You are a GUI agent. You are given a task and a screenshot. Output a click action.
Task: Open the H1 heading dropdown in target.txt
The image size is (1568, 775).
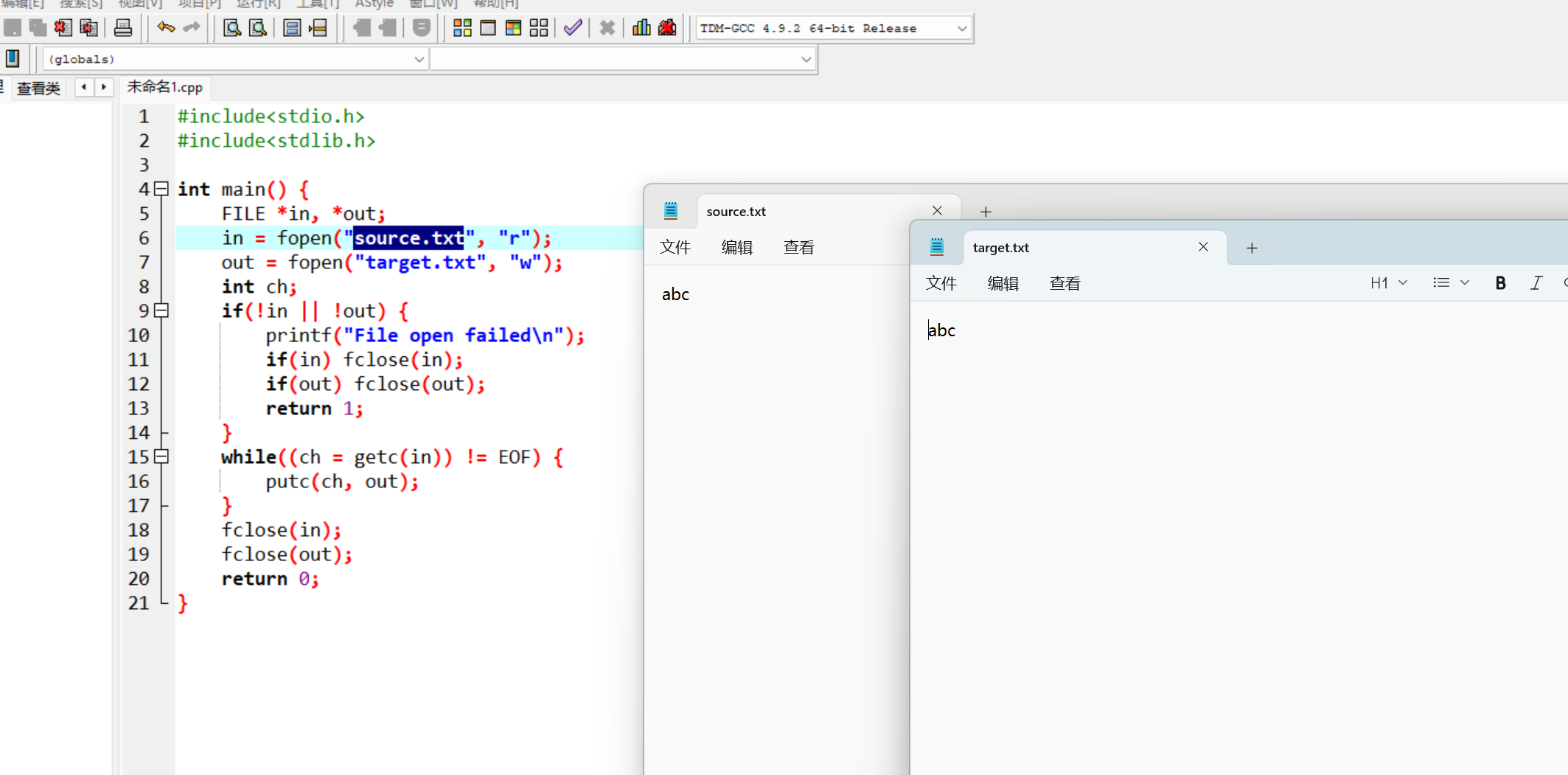point(1389,283)
